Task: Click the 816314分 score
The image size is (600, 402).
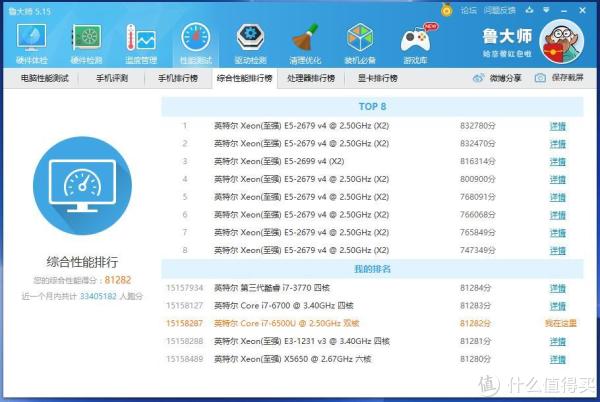Action: [478, 161]
